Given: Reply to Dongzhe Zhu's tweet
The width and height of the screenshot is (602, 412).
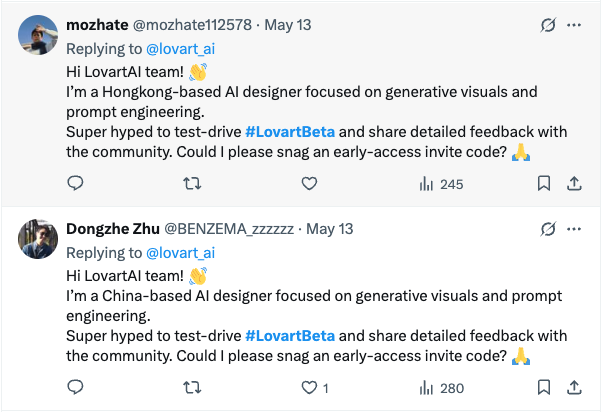Looking at the screenshot, I should [x=75, y=387].
